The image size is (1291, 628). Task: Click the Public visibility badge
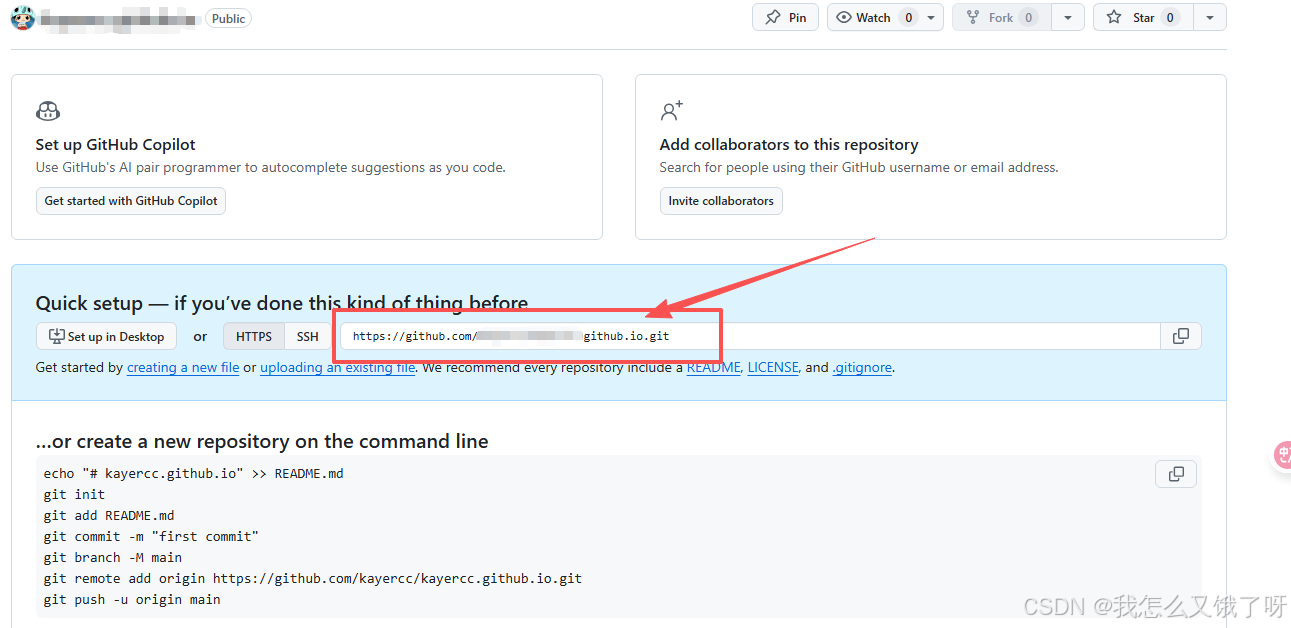coord(228,18)
